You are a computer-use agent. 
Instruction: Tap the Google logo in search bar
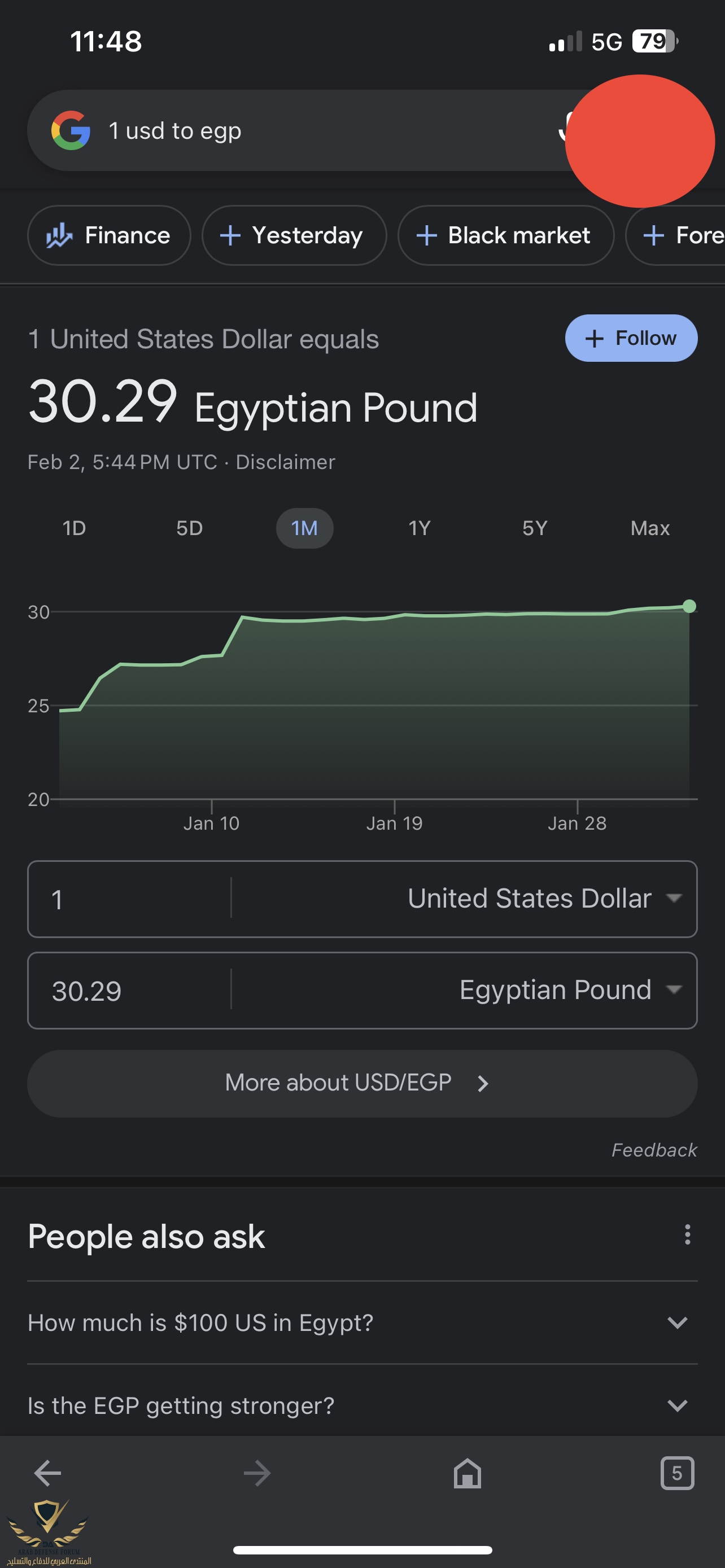[71, 130]
